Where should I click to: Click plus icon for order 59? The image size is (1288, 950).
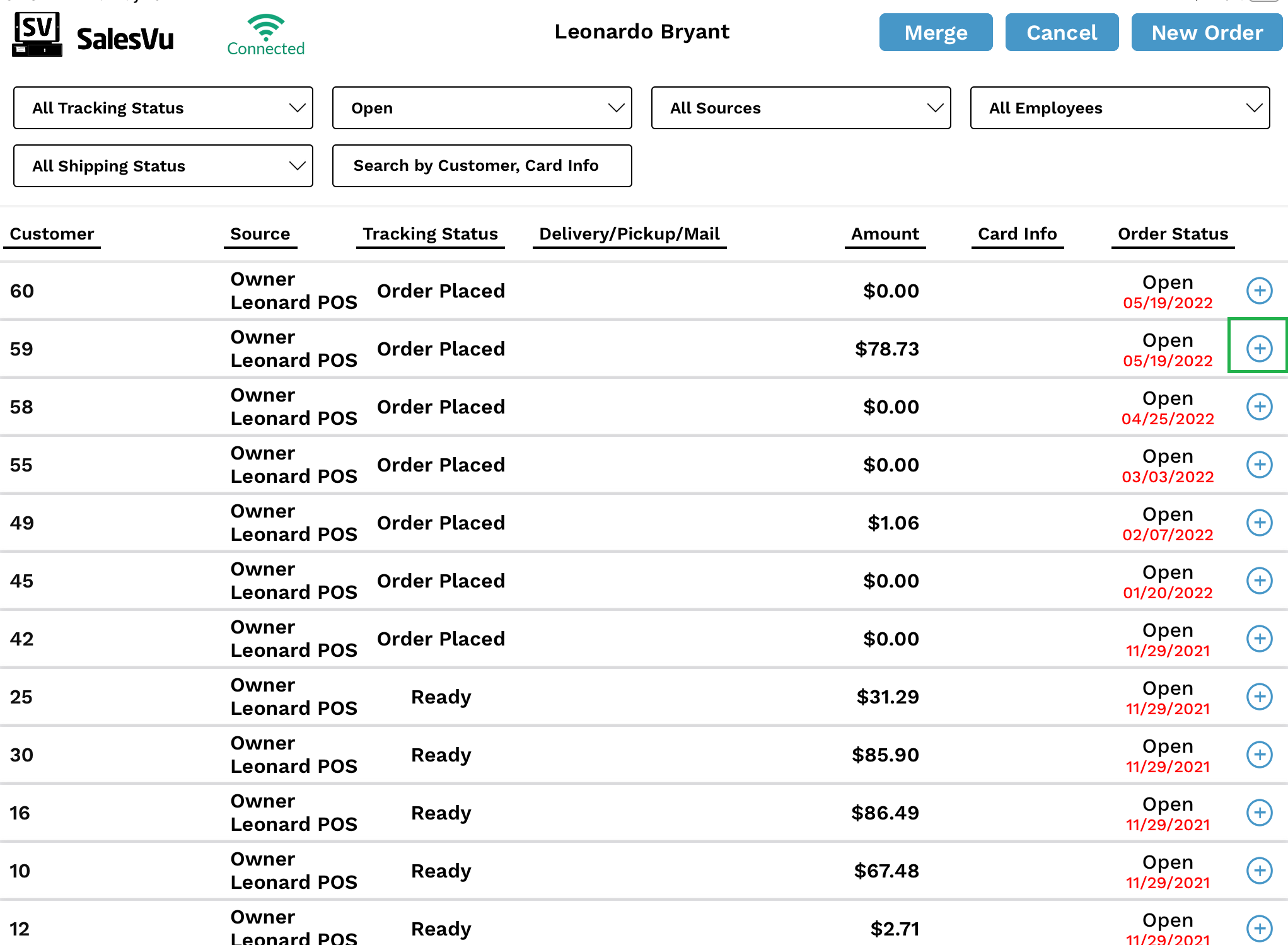[x=1259, y=349]
